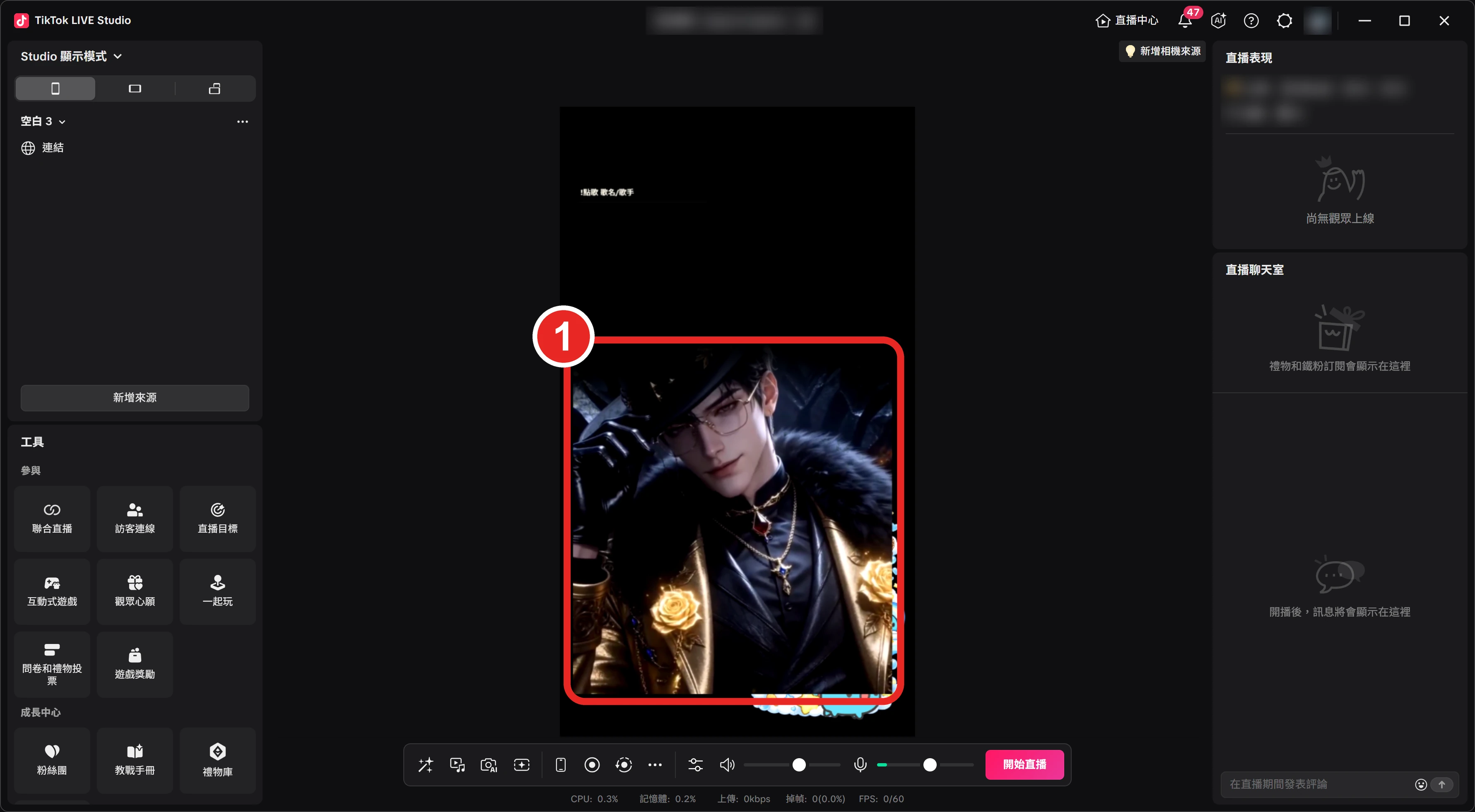Open the audio mixer settings icon
Viewport: 1475px width, 812px height.
point(696,765)
